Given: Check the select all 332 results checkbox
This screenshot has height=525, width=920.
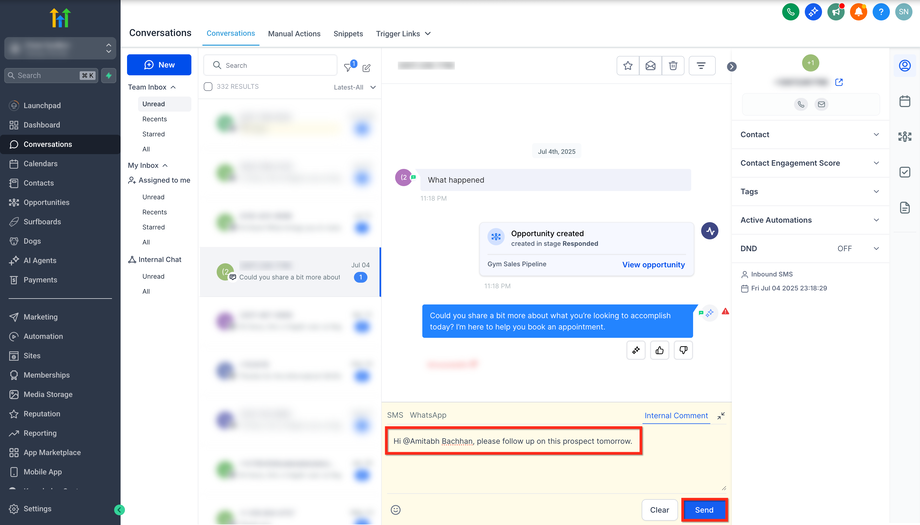Looking at the screenshot, I should [x=208, y=87].
